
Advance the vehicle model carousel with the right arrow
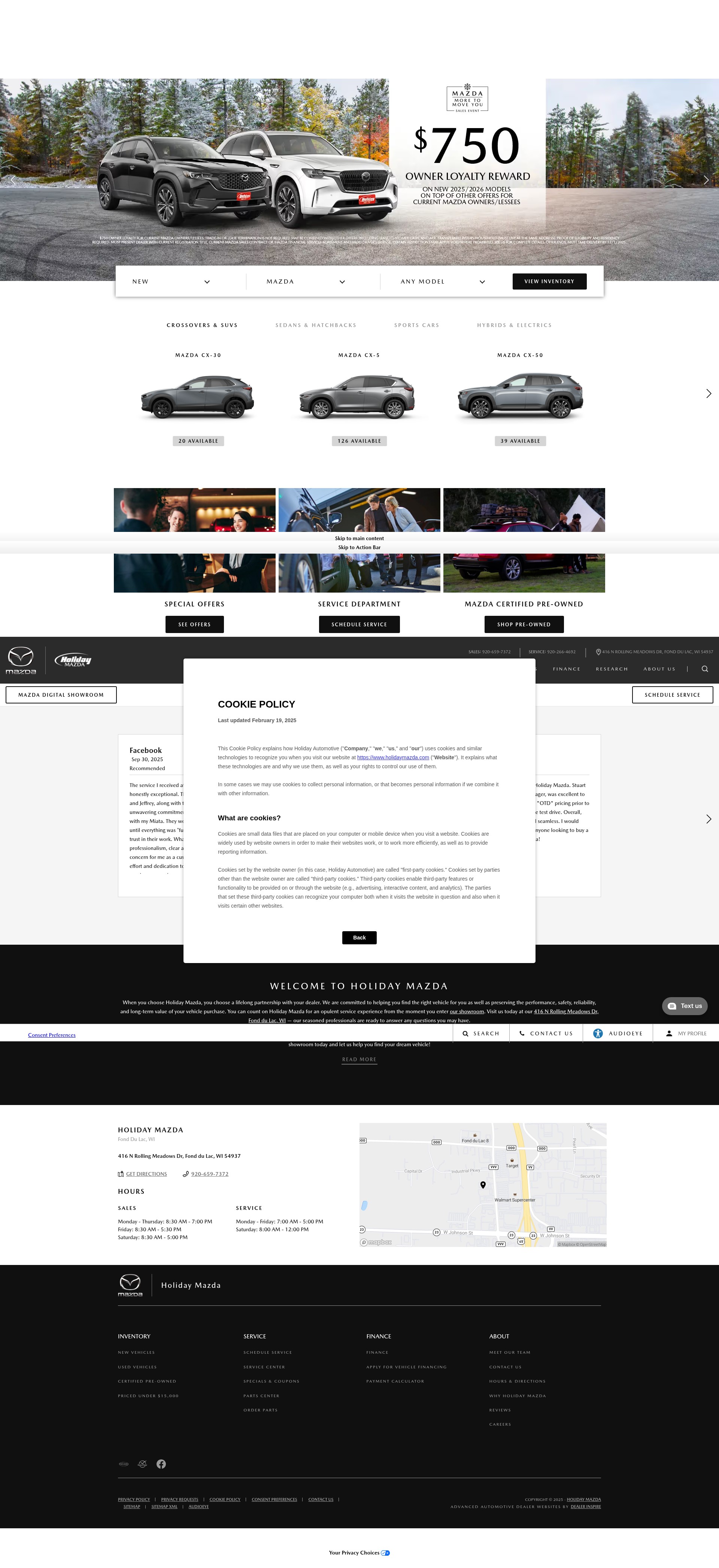709,393
